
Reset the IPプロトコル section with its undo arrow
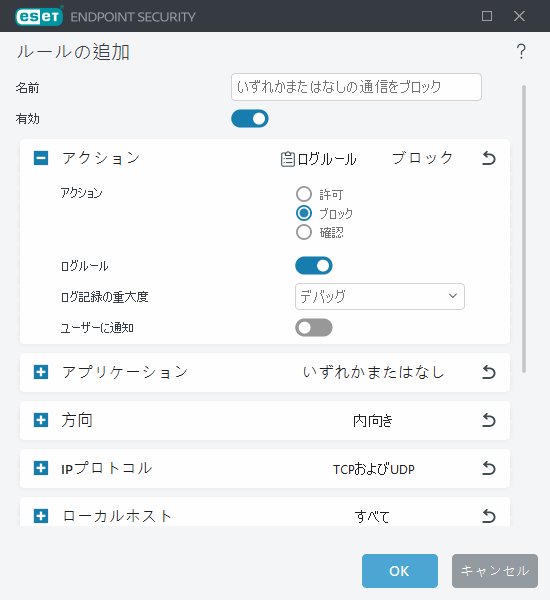[488, 468]
